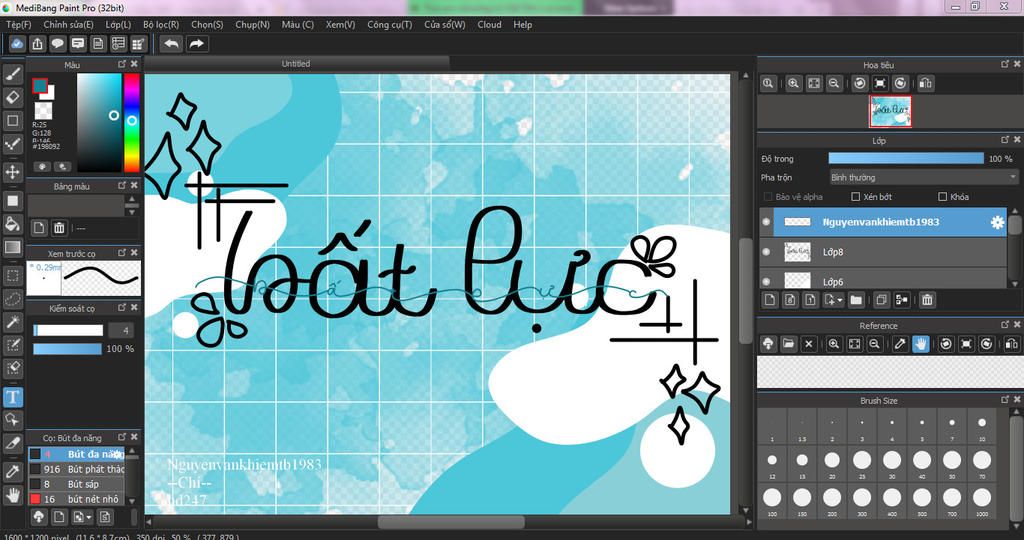This screenshot has height=540, width=1024.
Task: Click the brush size value field
Action: tap(121, 330)
